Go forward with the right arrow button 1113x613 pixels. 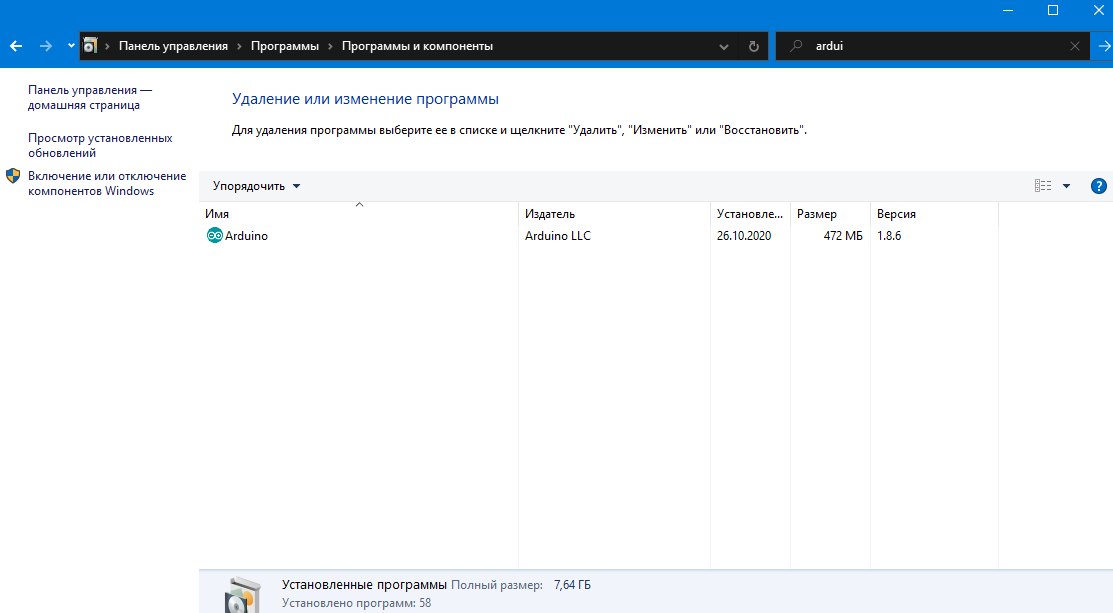(x=45, y=46)
